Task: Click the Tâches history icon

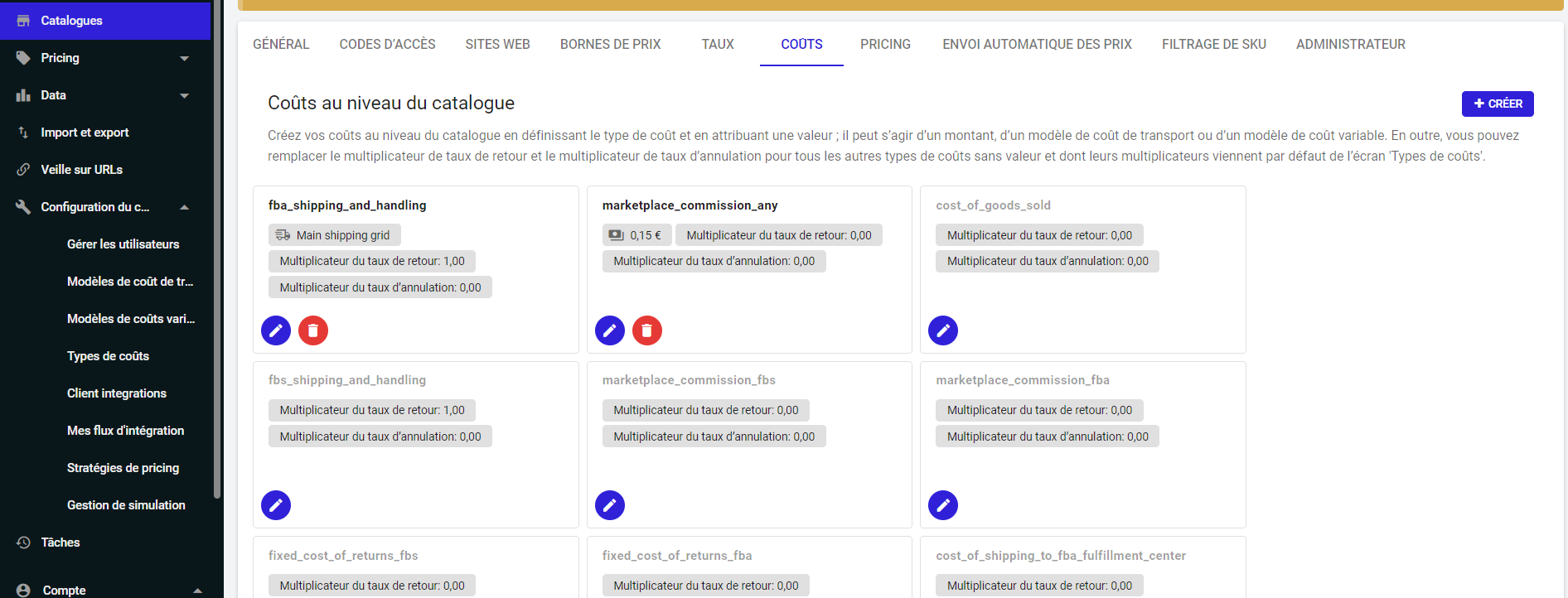Action: click(23, 543)
